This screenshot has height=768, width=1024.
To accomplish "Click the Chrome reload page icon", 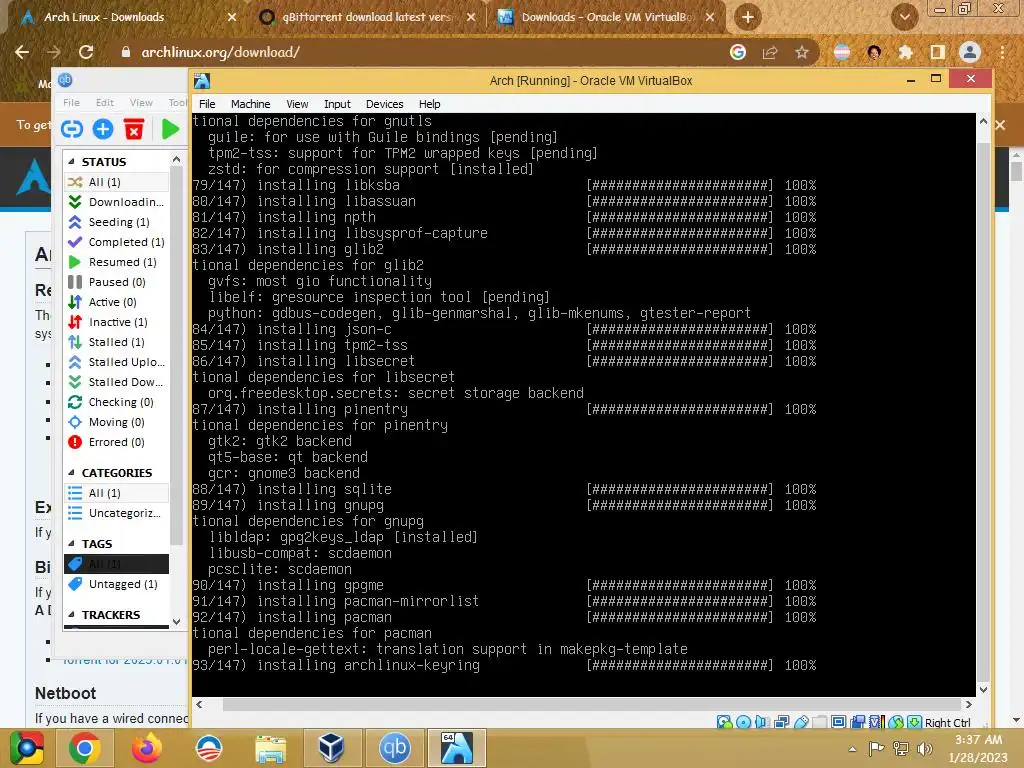I will click(x=86, y=52).
